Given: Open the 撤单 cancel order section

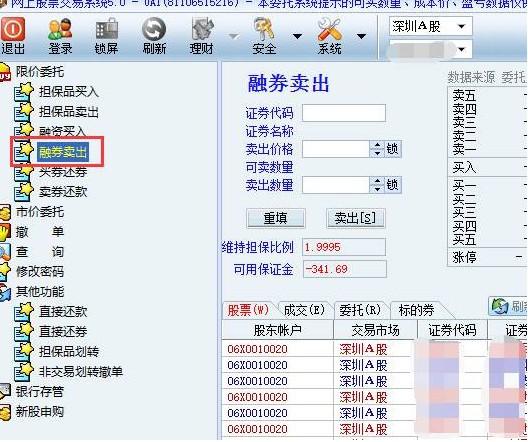Looking at the screenshot, I should click(x=39, y=232).
